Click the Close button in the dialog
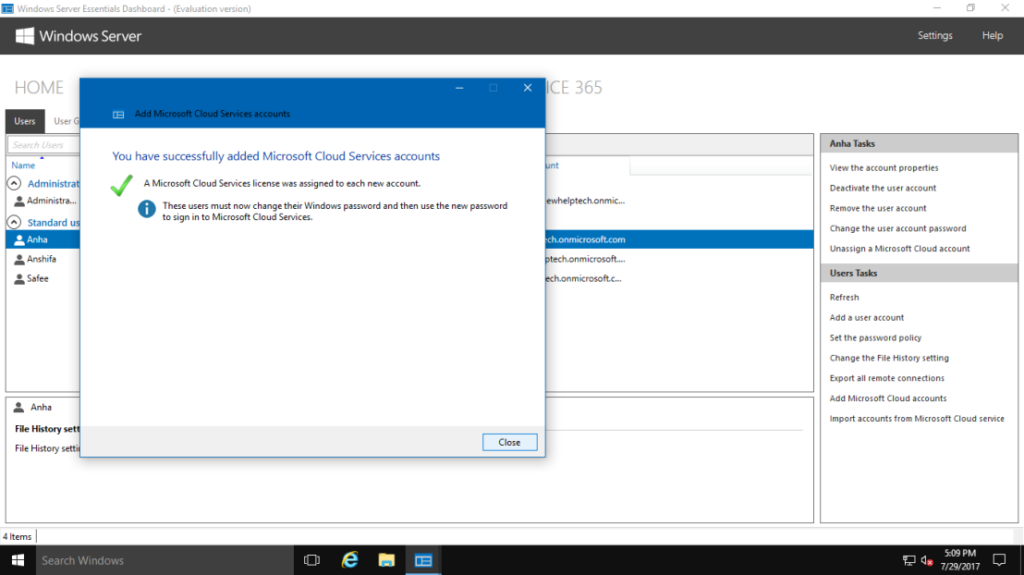This screenshot has width=1024, height=575. point(509,442)
